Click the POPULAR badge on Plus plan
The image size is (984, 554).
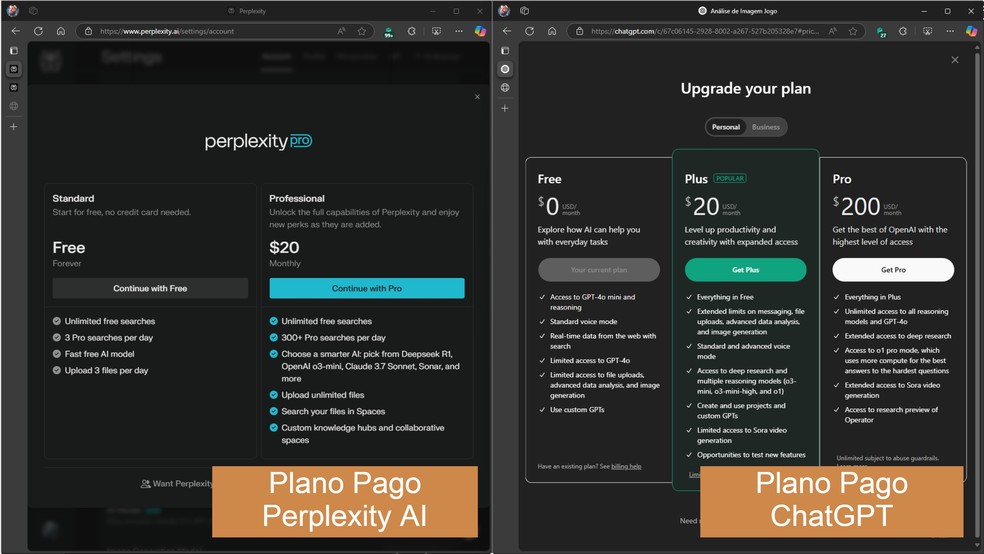tap(730, 178)
